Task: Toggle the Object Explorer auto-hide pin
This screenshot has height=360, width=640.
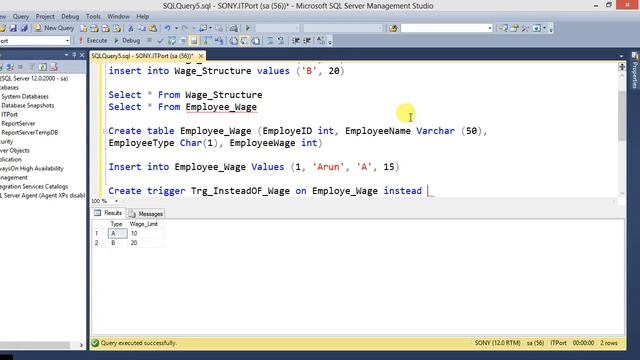Action: click(74, 55)
